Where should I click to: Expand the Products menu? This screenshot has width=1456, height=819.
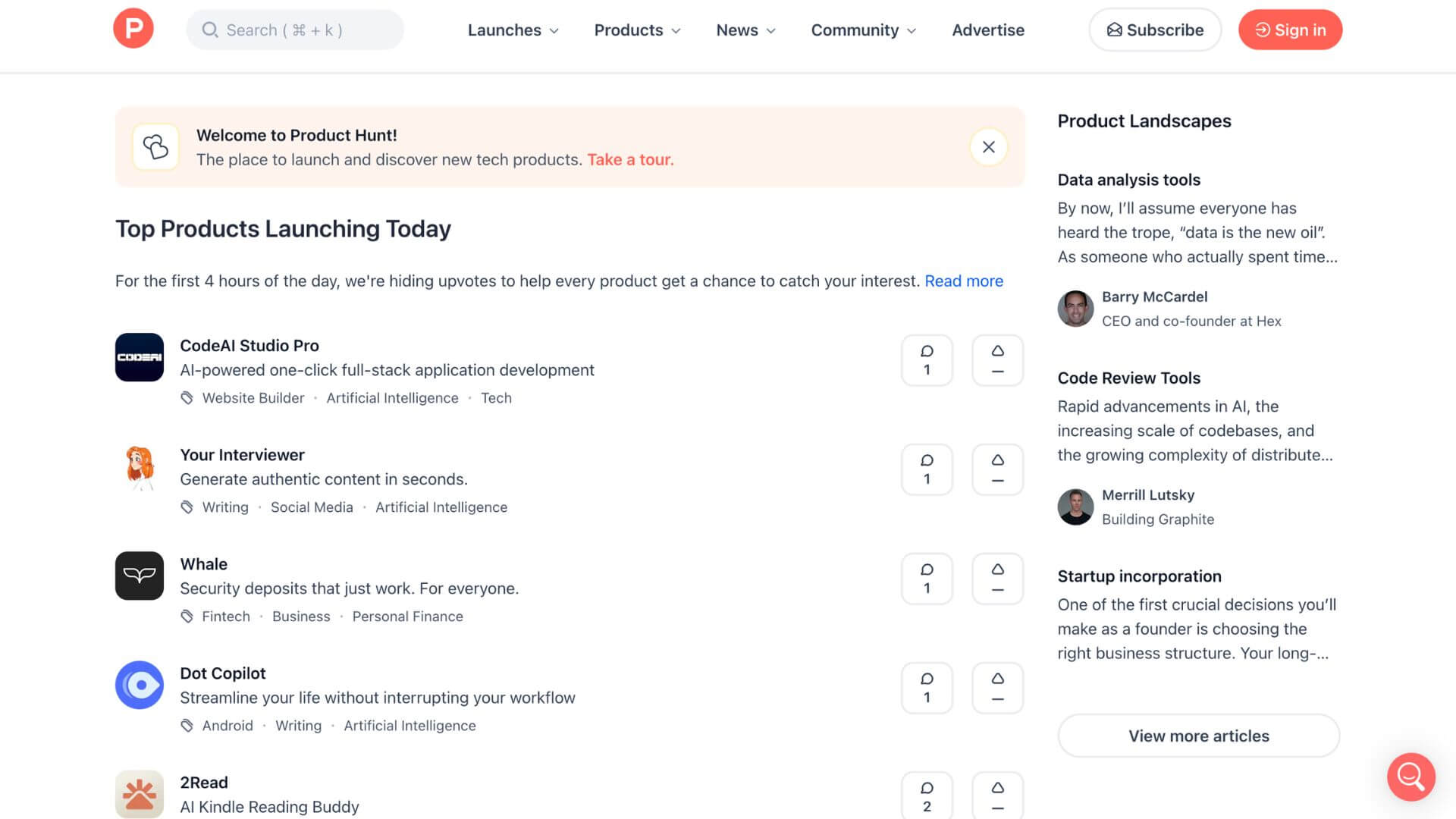point(638,30)
